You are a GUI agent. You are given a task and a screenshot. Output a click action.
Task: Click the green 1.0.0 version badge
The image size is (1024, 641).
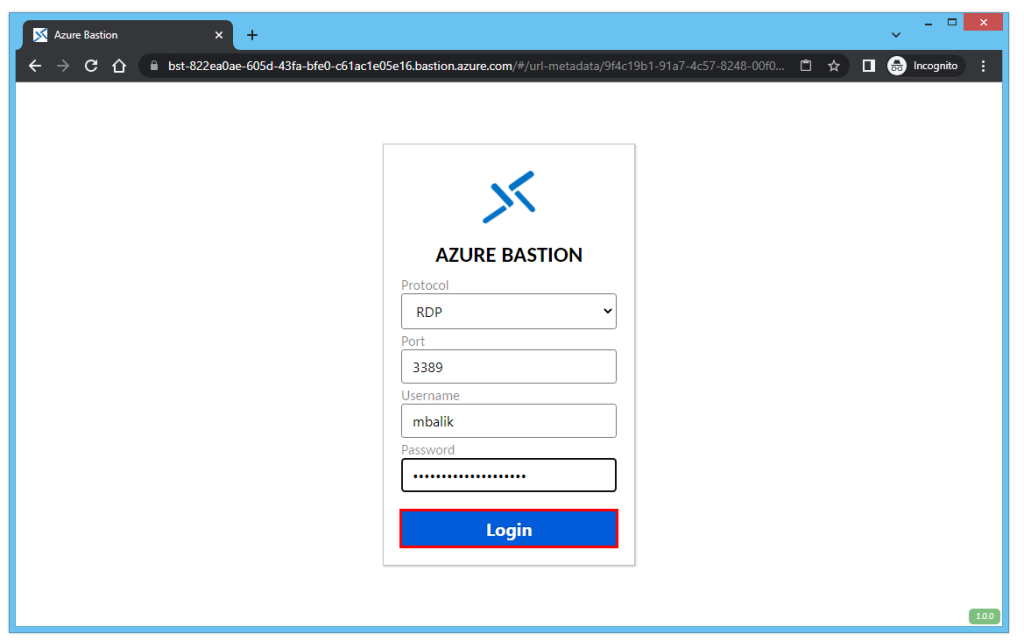984,616
